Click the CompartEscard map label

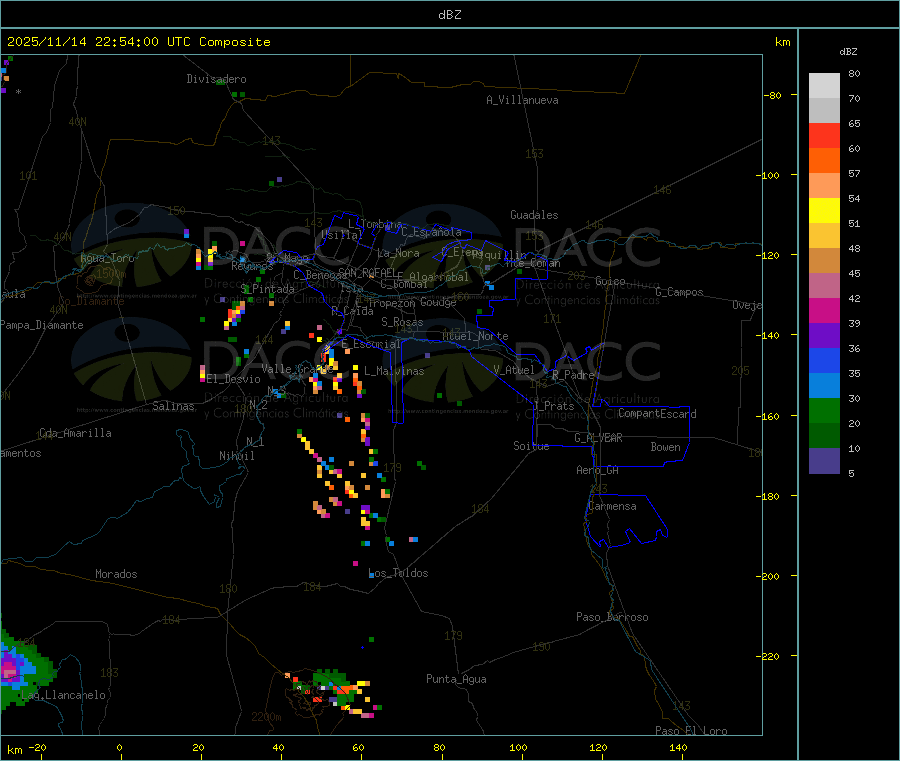coord(657,414)
